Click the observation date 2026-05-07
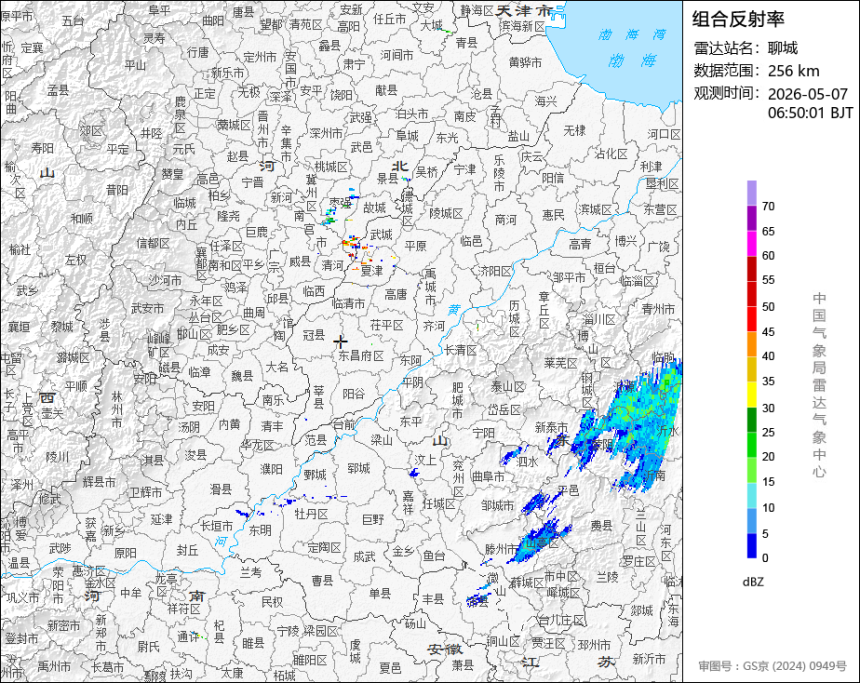Viewport: 860px width, 683px height. (x=807, y=94)
